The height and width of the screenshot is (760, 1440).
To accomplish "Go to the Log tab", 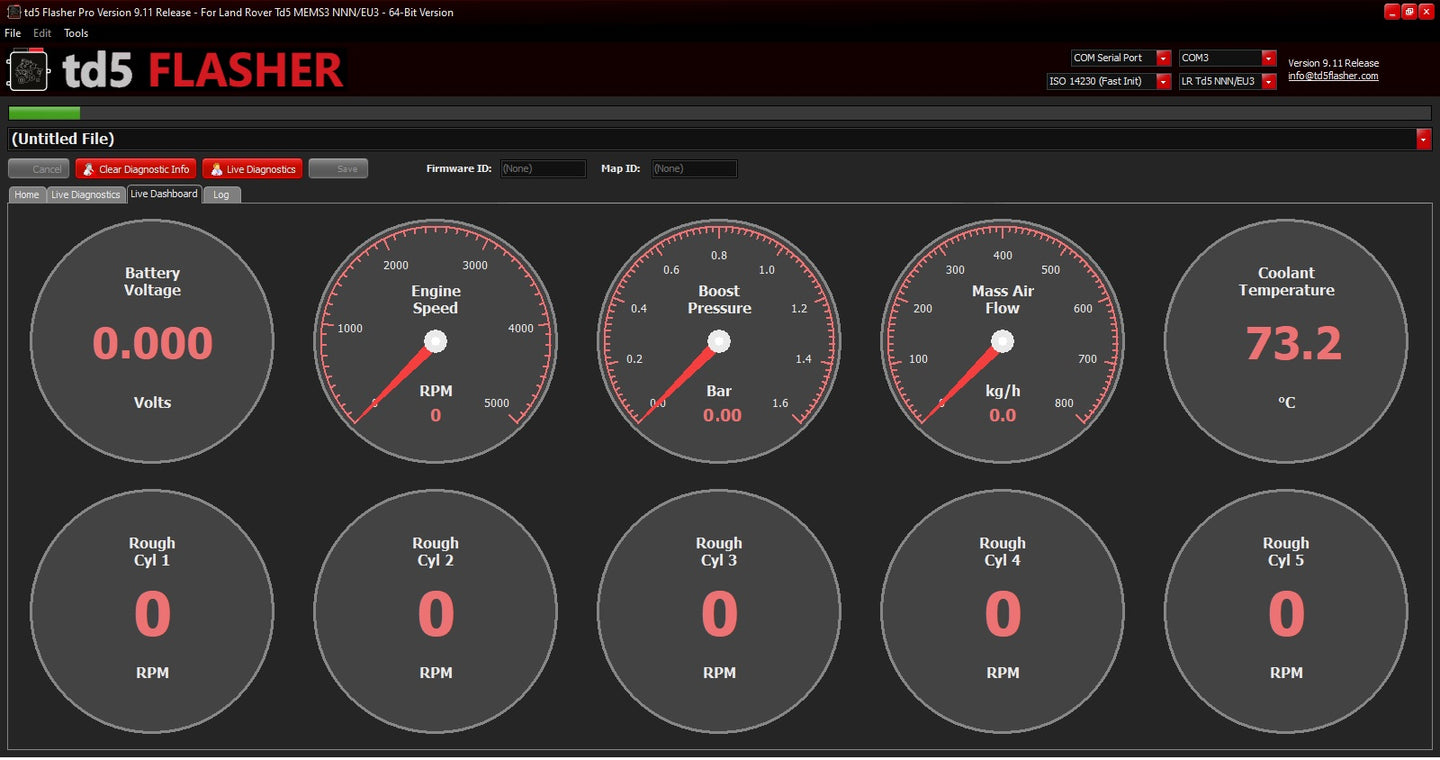I will 221,194.
